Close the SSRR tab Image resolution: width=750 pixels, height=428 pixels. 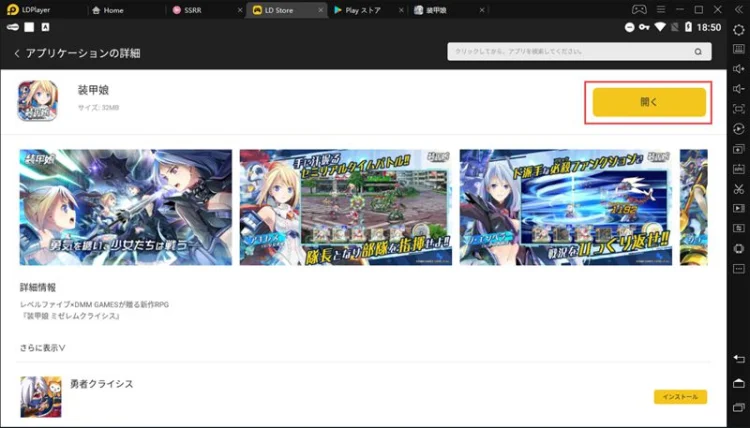click(x=240, y=10)
